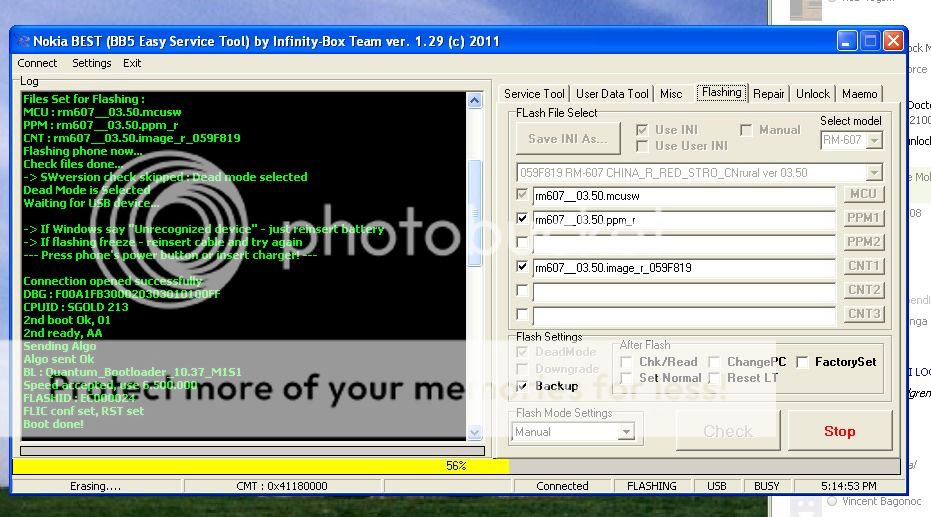
Task: Click the PPM2 file browse button
Action: 864,242
